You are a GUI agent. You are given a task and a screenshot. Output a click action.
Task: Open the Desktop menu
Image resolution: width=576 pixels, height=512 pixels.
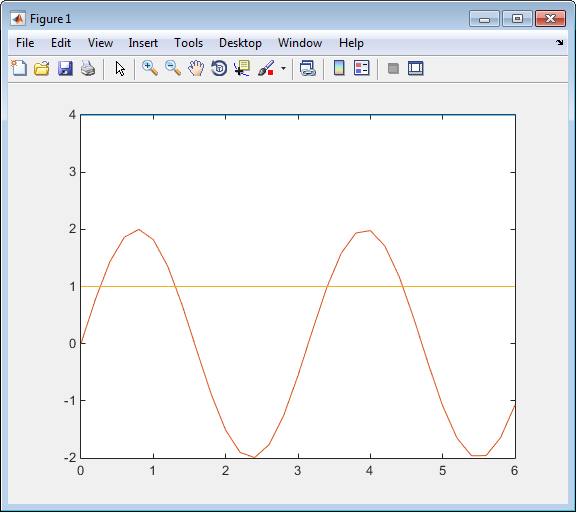[x=240, y=43]
